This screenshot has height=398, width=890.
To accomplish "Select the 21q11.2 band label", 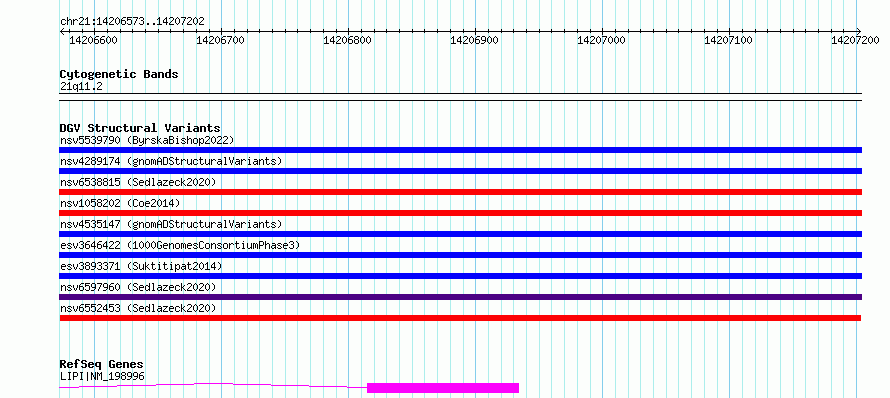I will pos(81,87).
